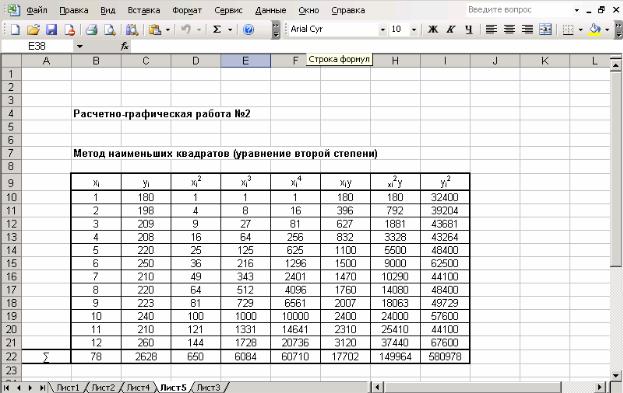Expand the AutoSum functions dropdown arrow
Viewport: 623px width, 393px height.
click(x=230, y=30)
